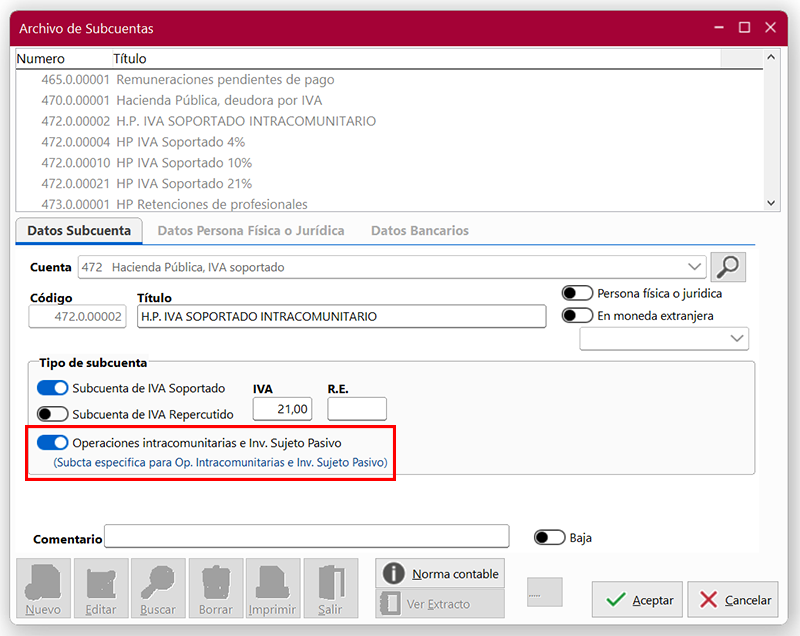Select HP IVA Soportado 10% row

(184, 163)
